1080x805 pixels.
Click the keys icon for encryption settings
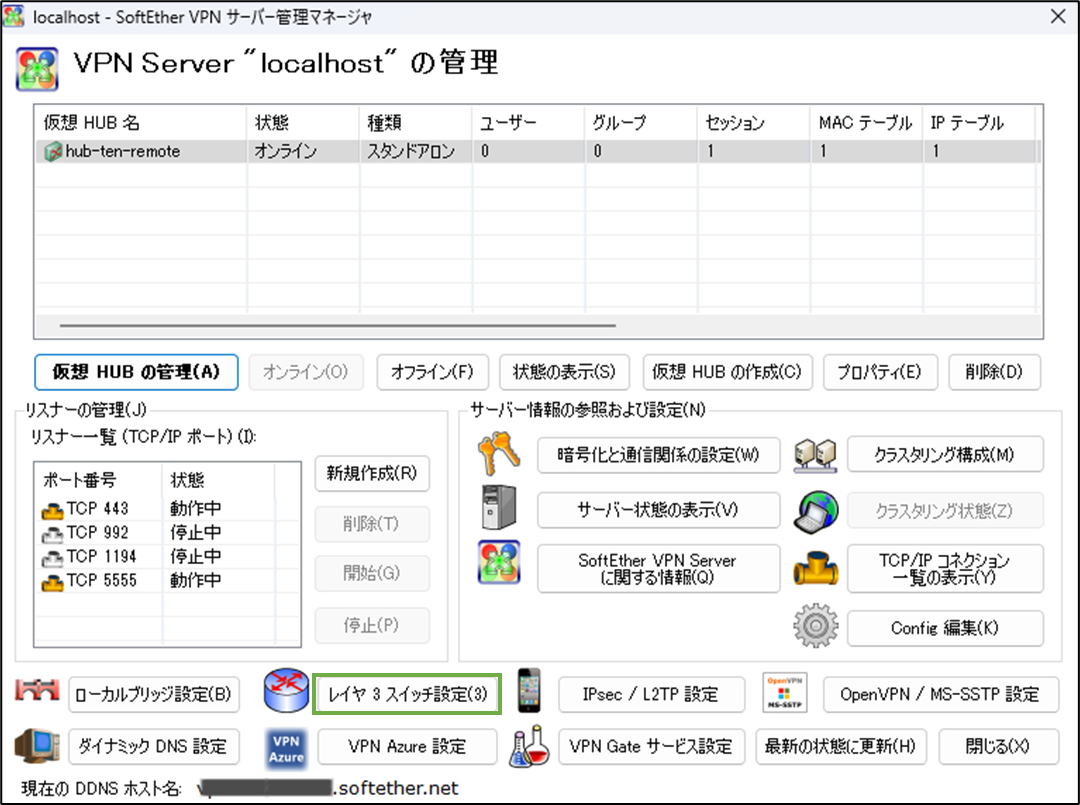point(499,454)
